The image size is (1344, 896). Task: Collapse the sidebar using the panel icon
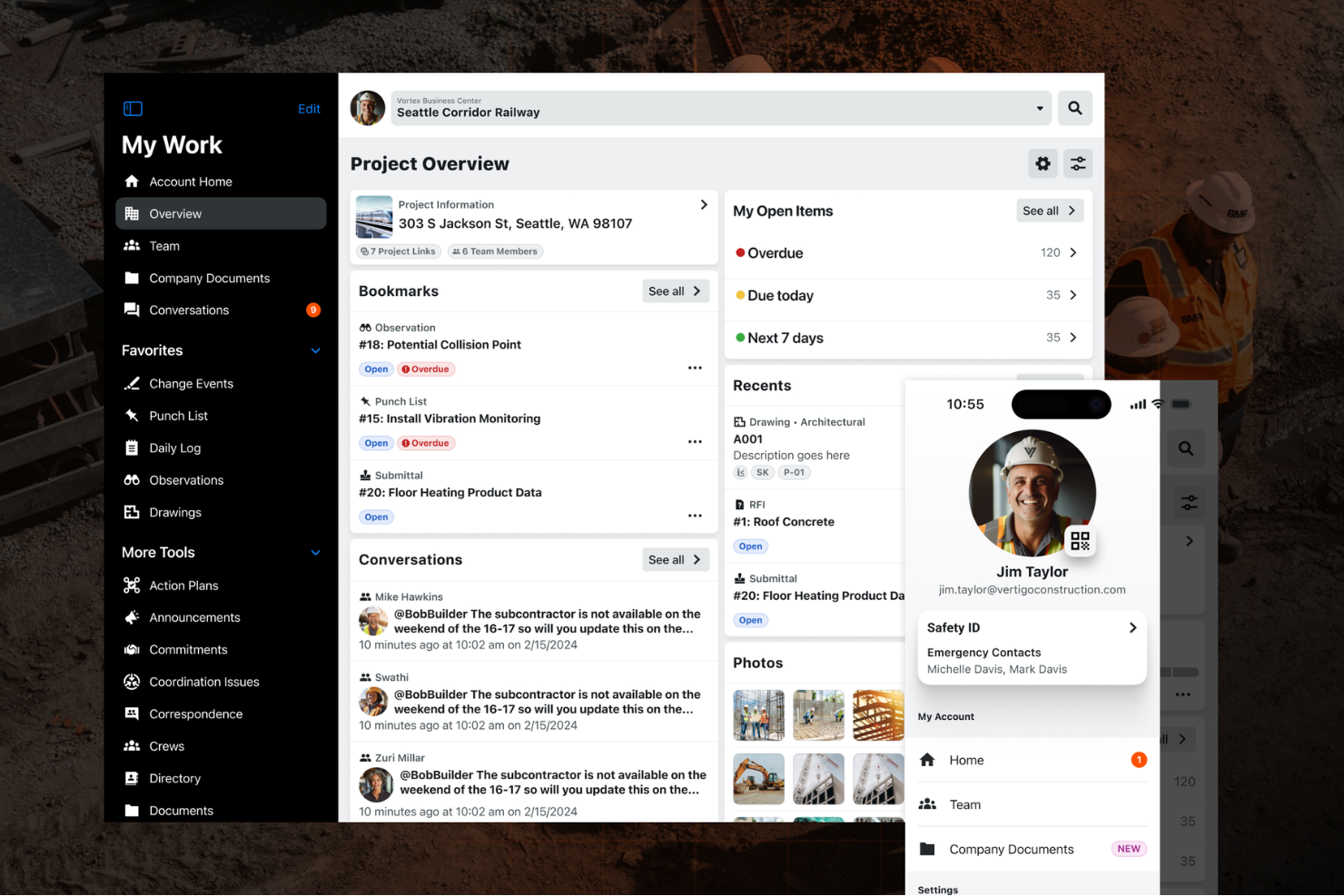coord(133,108)
